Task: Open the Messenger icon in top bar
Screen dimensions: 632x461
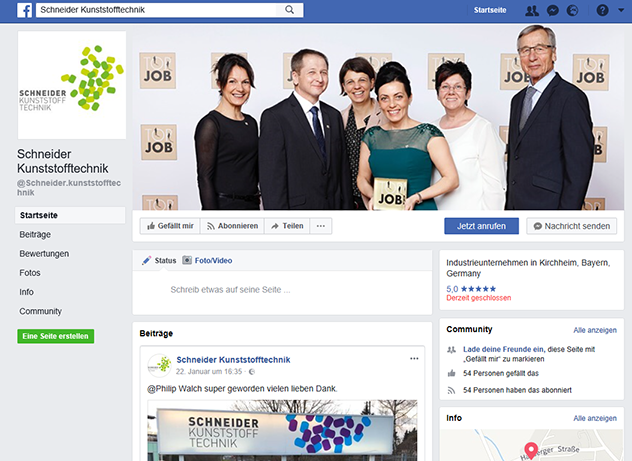Action: coord(551,10)
